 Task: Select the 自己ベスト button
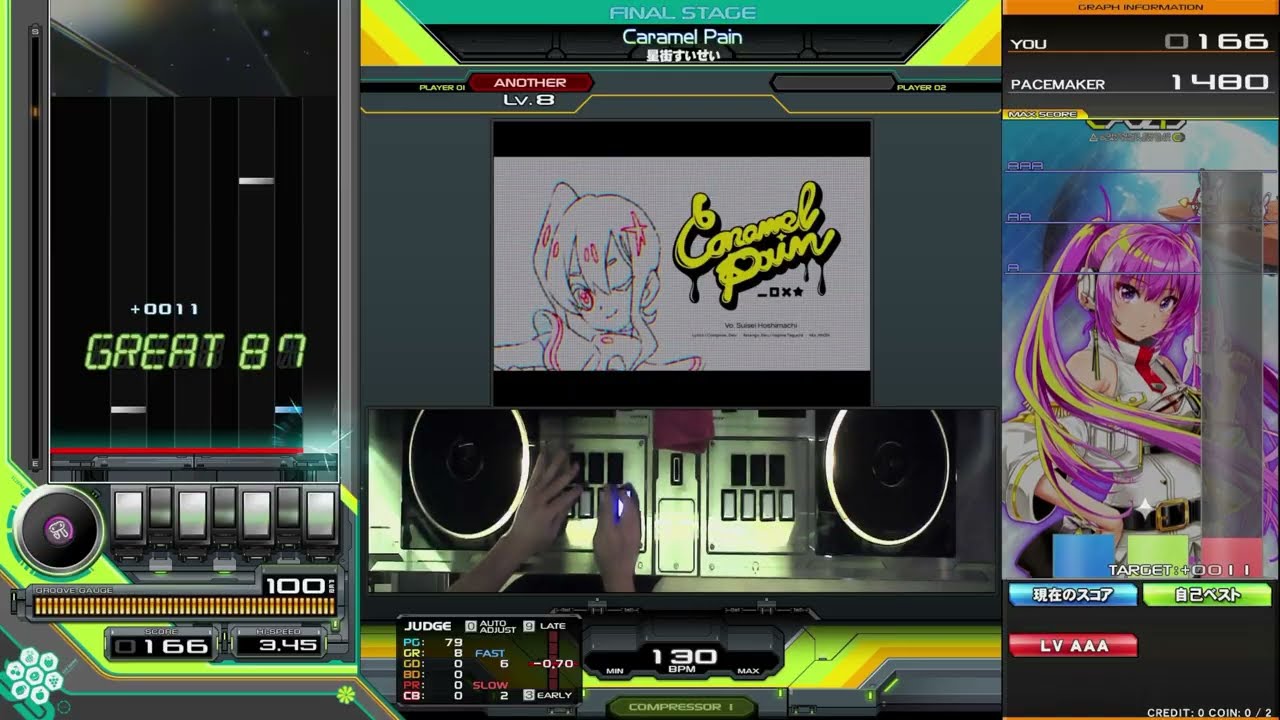pos(1207,595)
